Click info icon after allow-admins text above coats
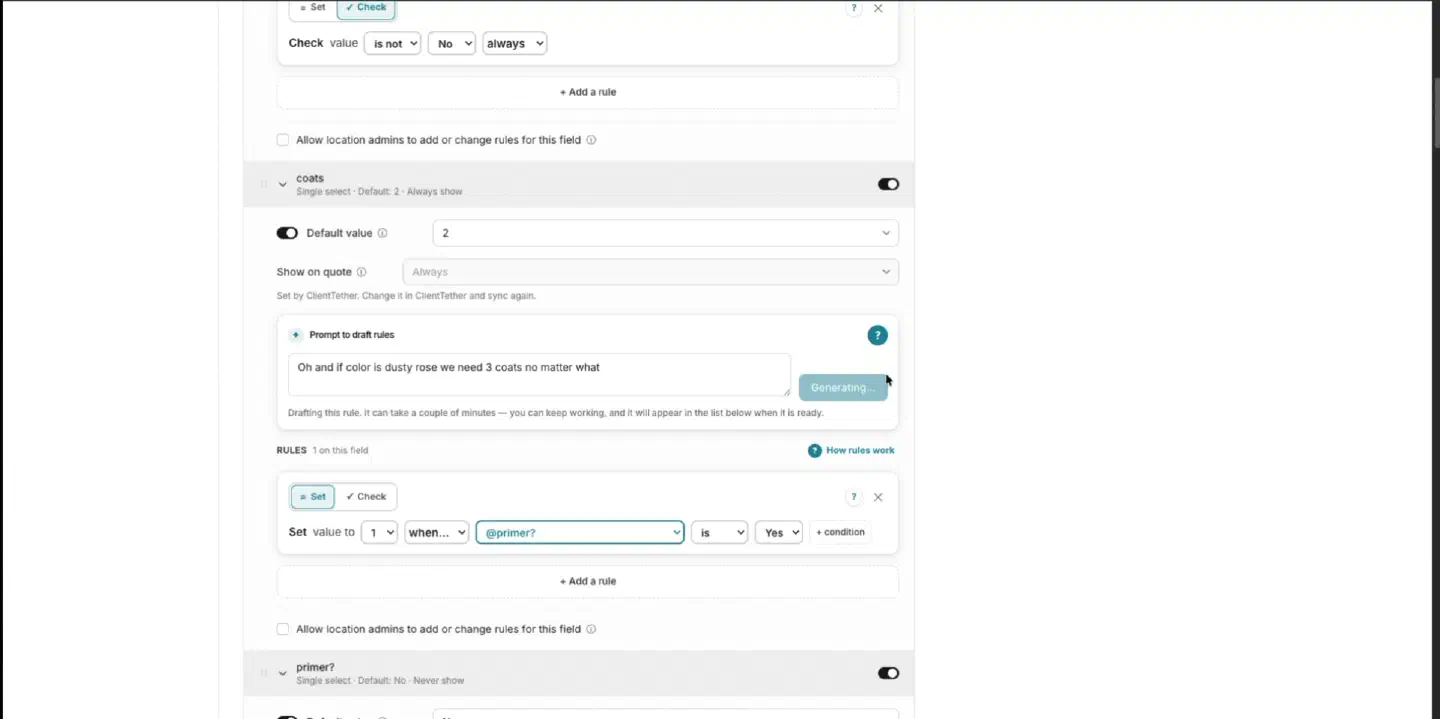This screenshot has height=719, width=1440. pyautogui.click(x=591, y=140)
